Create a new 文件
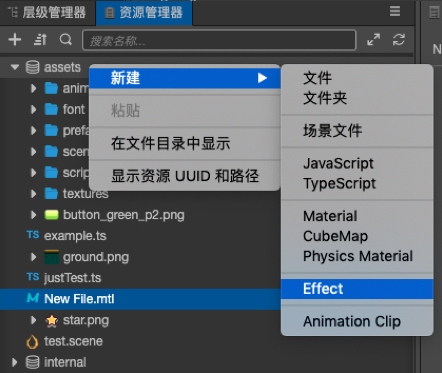The height and width of the screenshot is (373, 442). click(357, 78)
